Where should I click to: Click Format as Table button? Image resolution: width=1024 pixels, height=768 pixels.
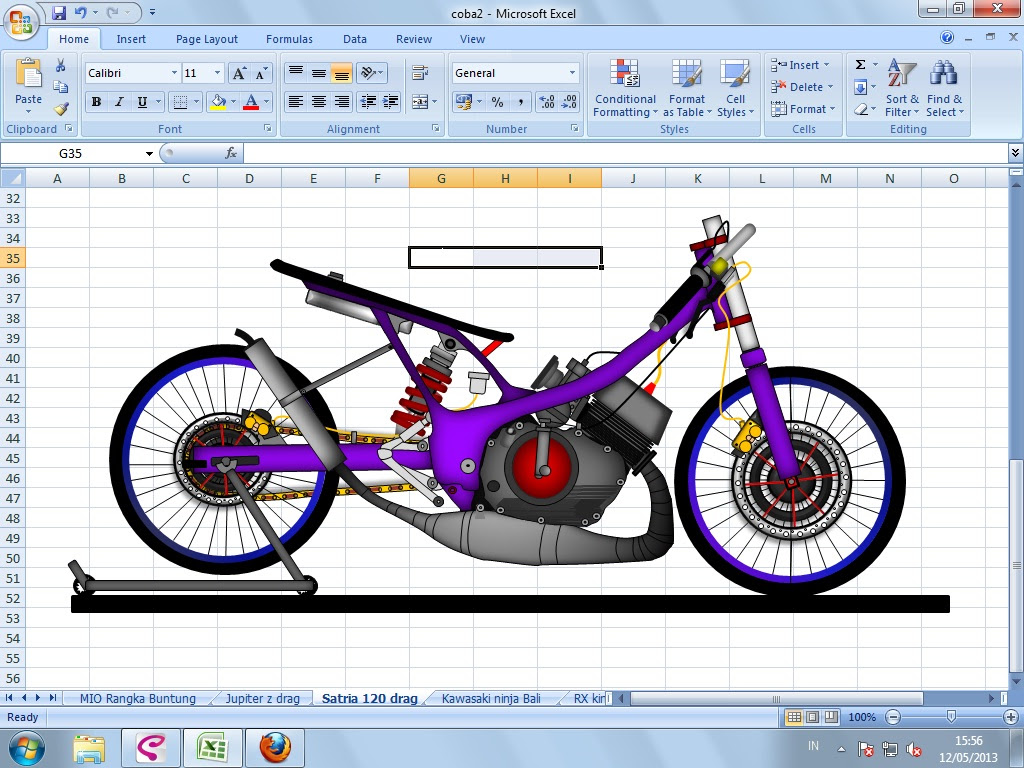(687, 88)
